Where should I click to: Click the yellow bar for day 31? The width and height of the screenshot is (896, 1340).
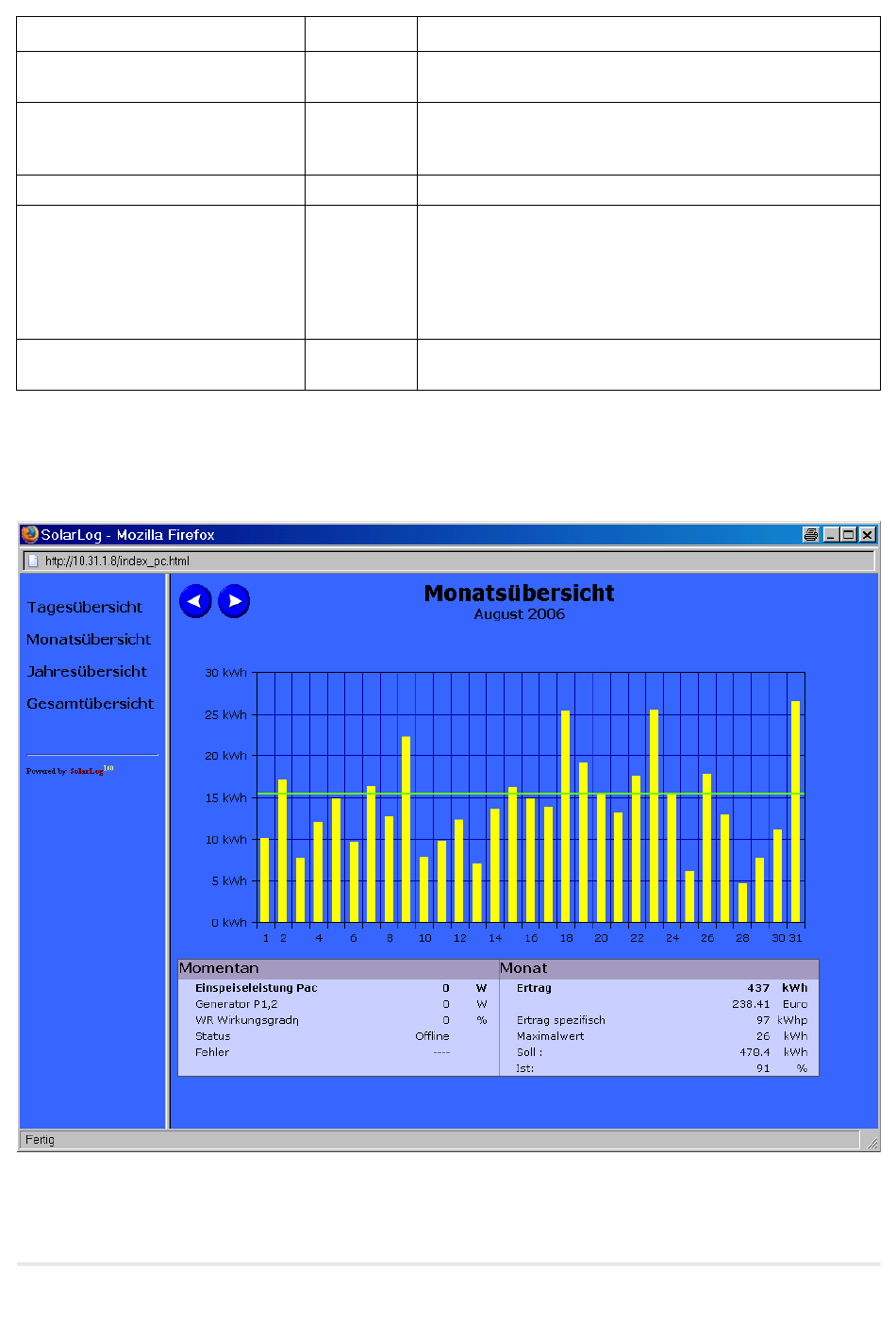coord(795,812)
